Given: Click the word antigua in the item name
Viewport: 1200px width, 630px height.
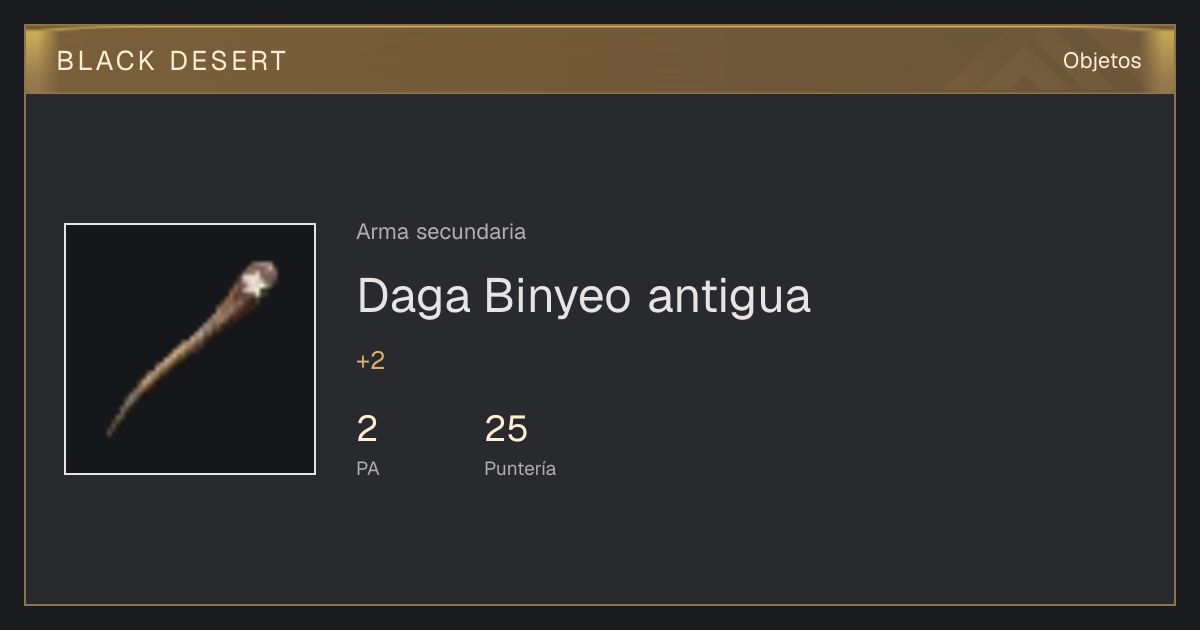Looking at the screenshot, I should tap(729, 295).
